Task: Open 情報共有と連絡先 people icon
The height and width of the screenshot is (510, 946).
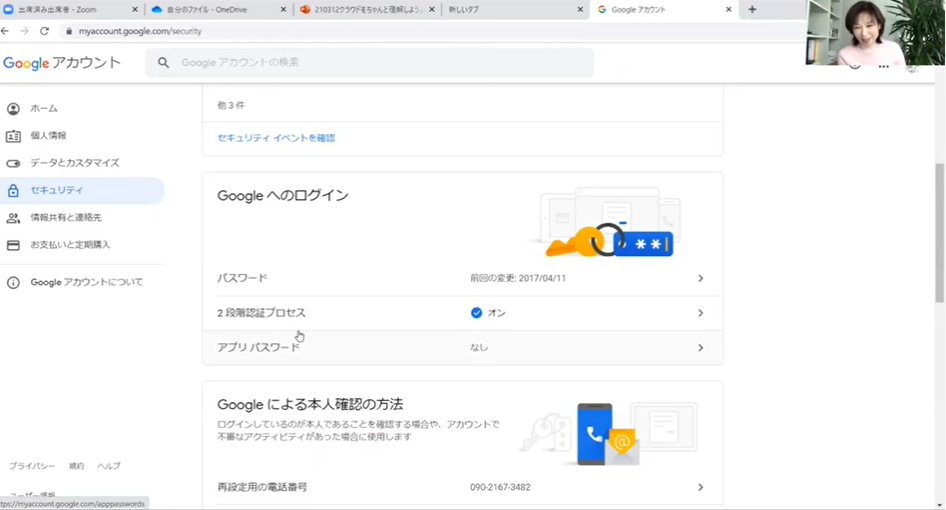Action: [x=13, y=217]
